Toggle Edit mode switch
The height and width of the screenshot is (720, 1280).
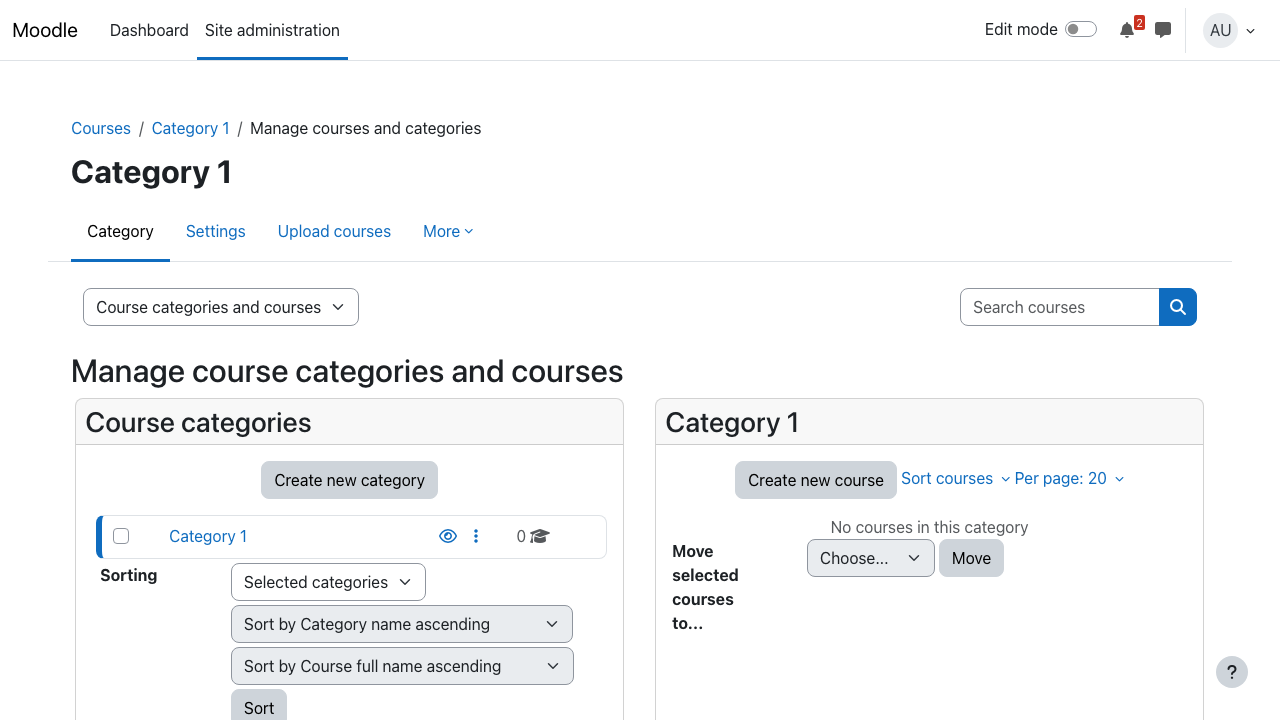coord(1081,29)
